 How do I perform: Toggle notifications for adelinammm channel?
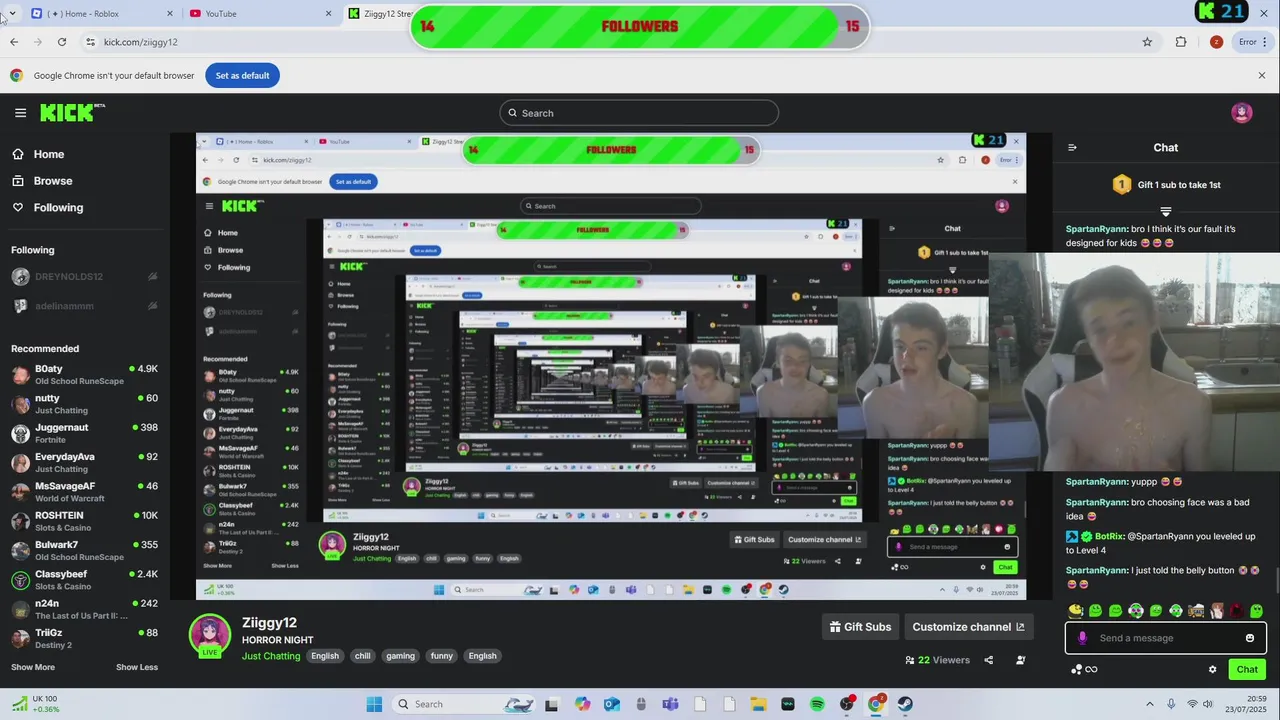click(153, 306)
